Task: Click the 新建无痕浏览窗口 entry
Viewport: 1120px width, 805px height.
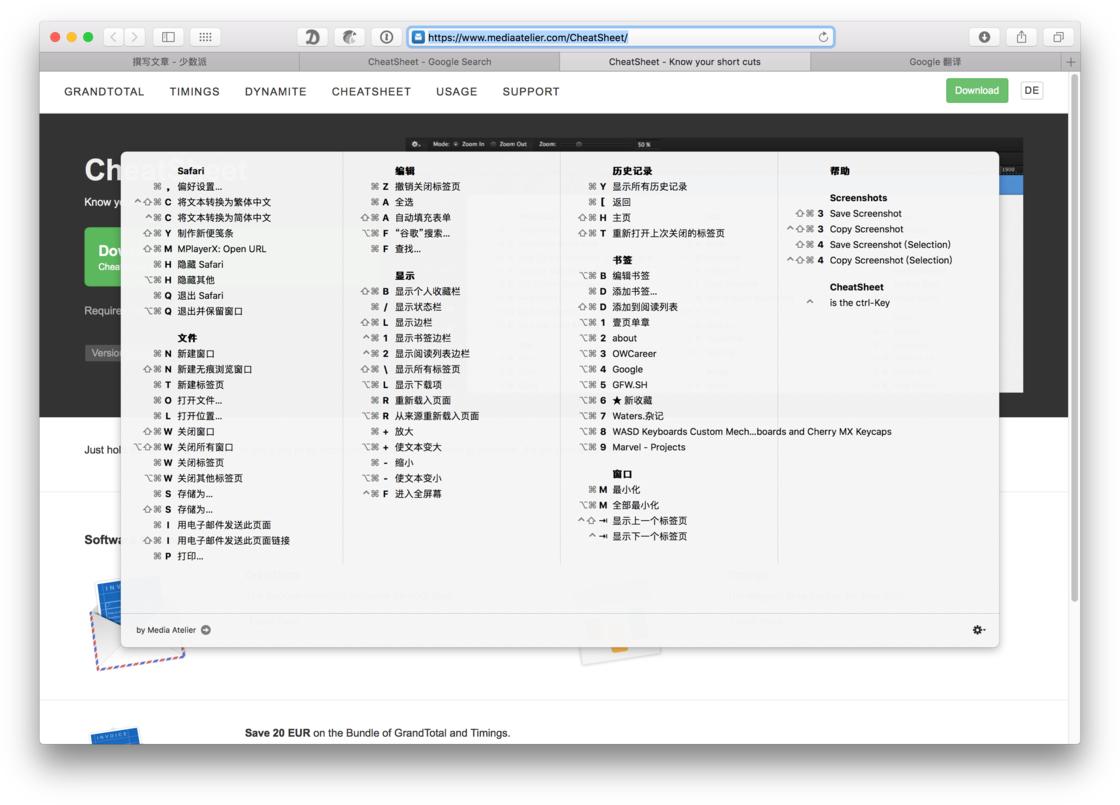Action: [x=214, y=369]
